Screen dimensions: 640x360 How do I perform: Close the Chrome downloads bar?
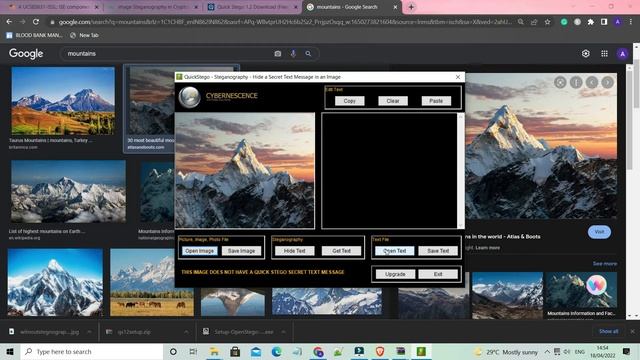(632, 331)
